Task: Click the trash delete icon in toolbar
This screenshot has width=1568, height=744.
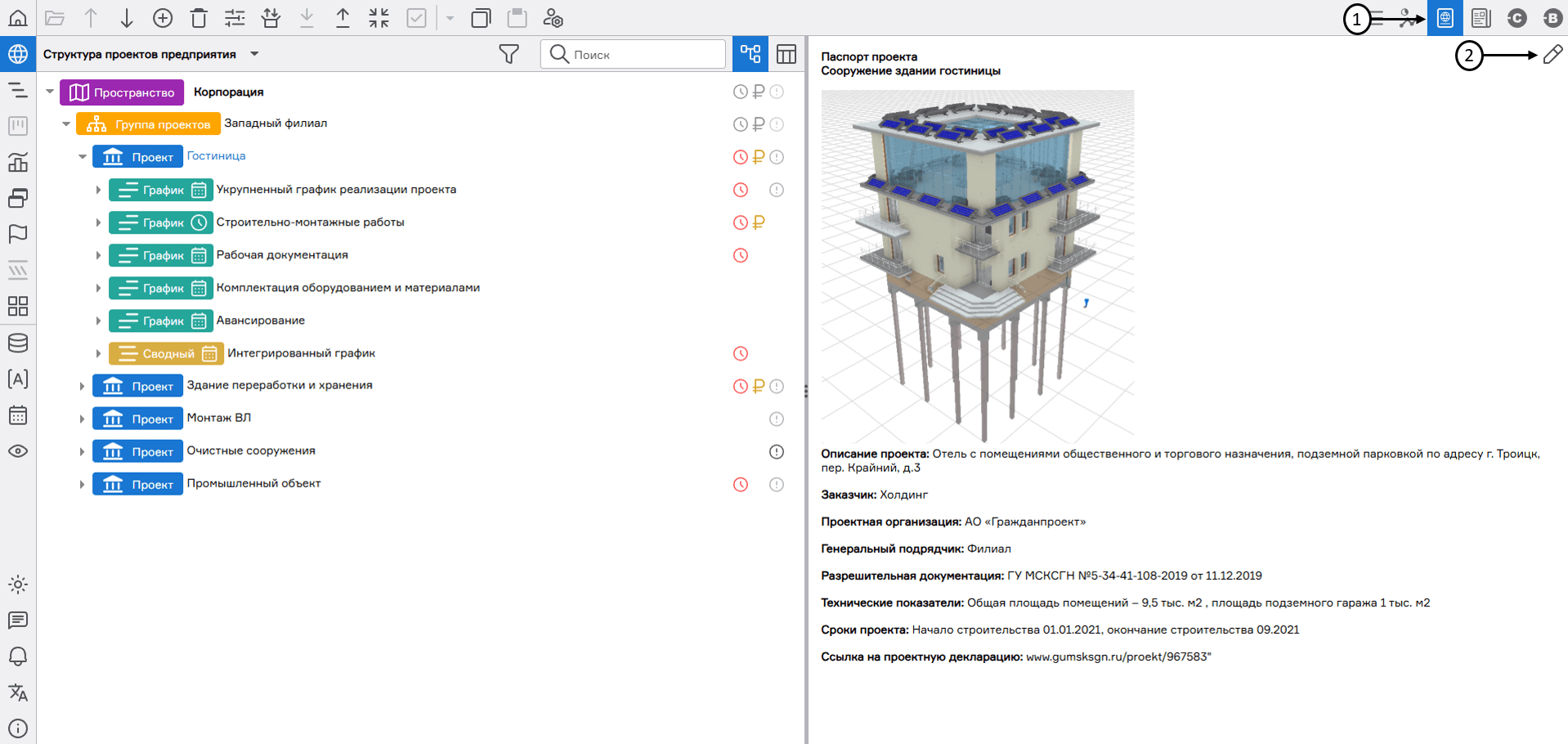Action: point(199,18)
